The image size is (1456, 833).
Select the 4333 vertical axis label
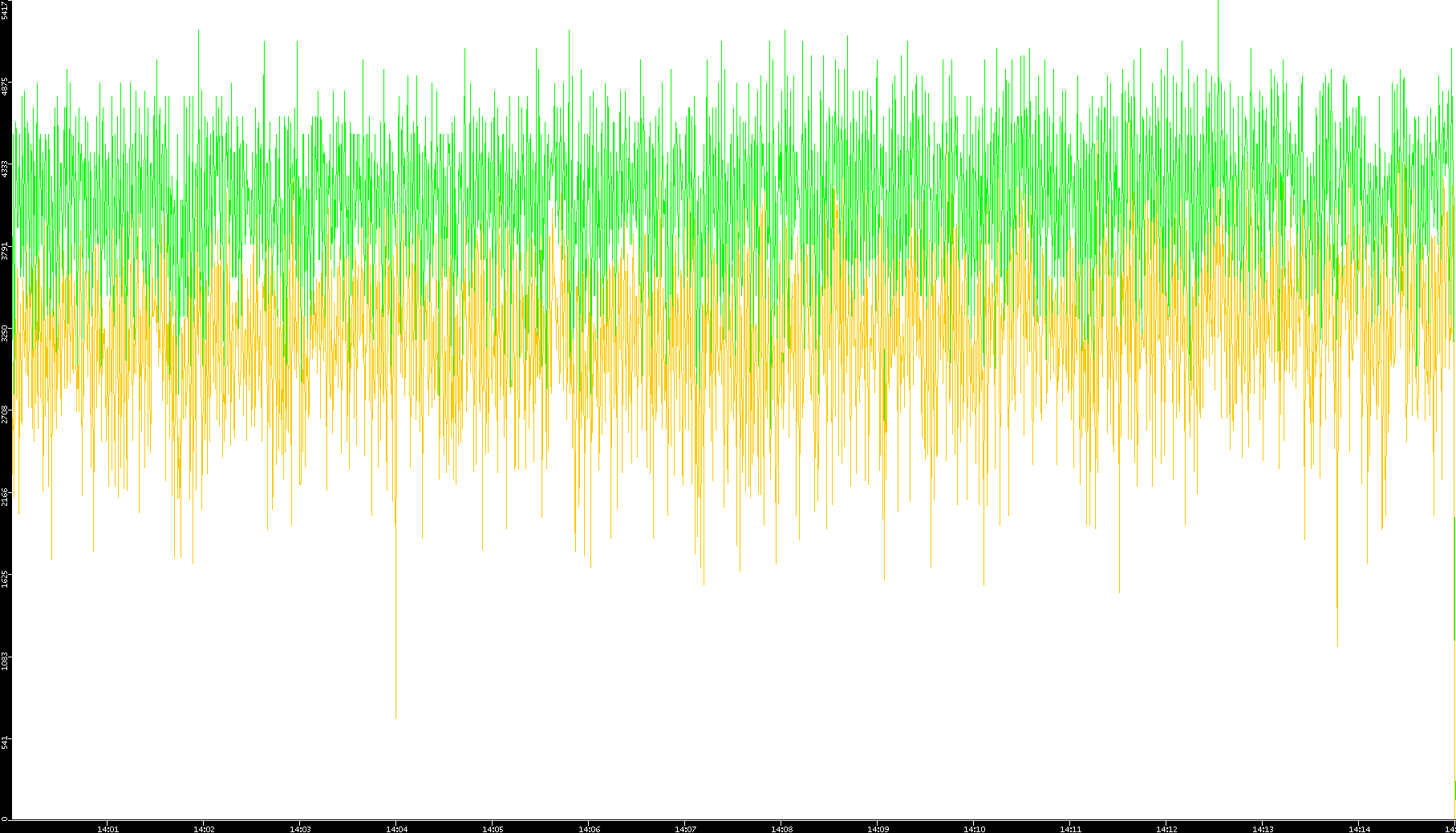pos(5,168)
